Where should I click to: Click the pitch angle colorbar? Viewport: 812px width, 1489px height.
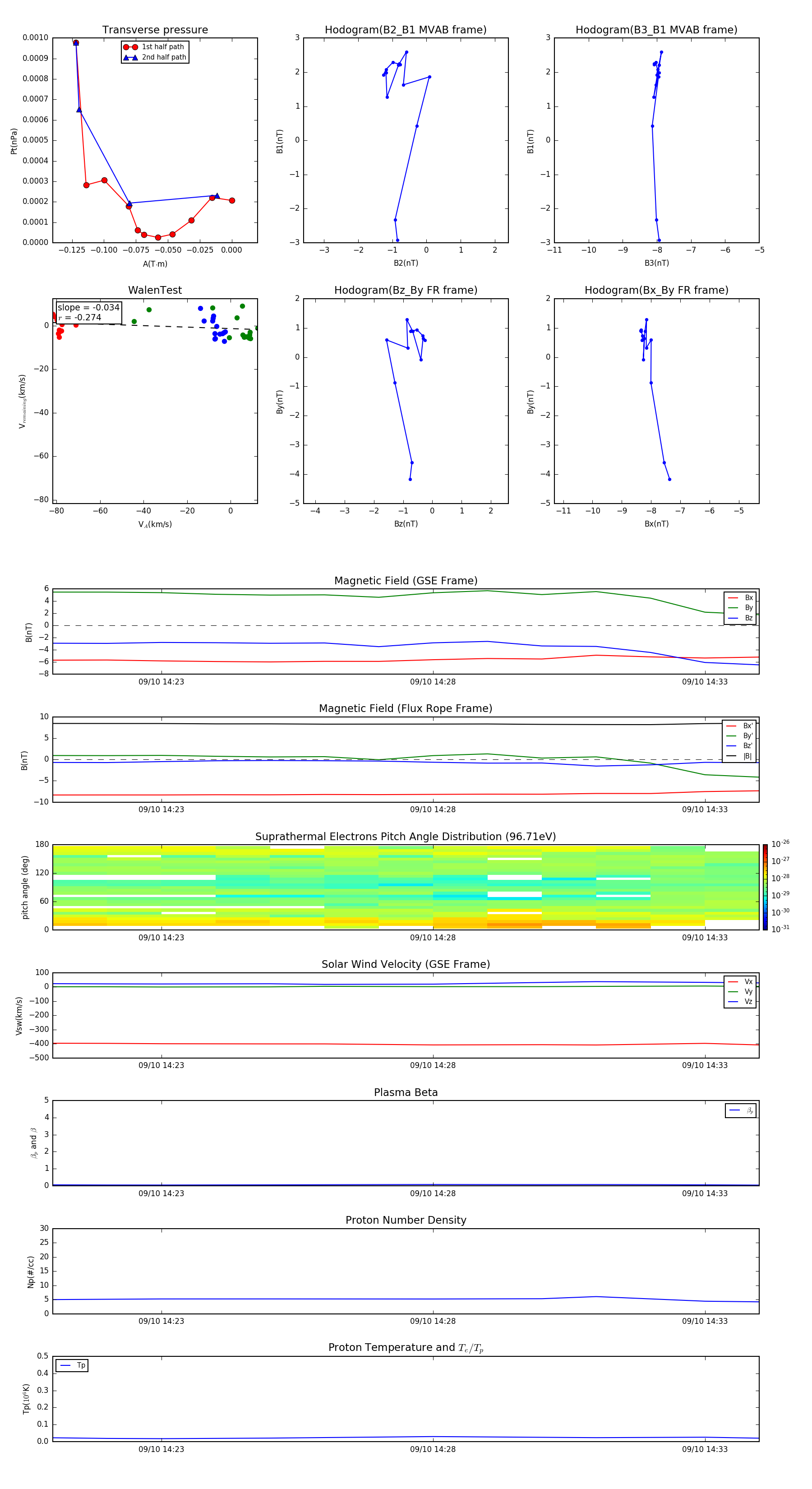pos(765,887)
